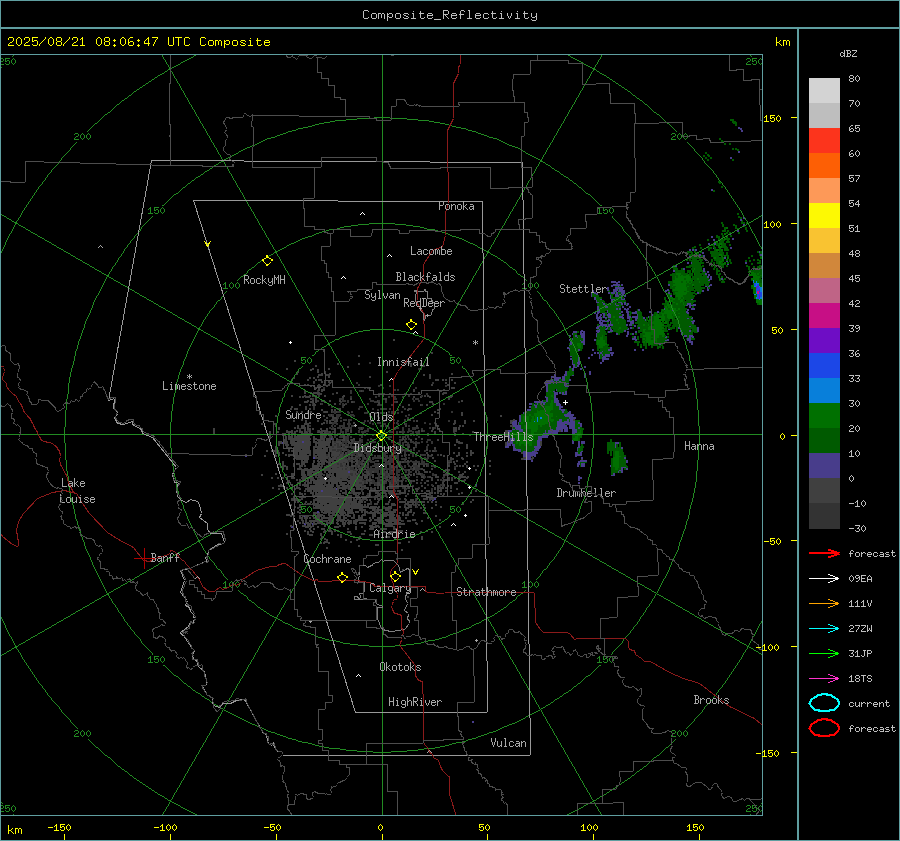Image resolution: width=900 pixels, height=841 pixels.
Task: Click the Innisfail city label
Action: (x=403, y=362)
